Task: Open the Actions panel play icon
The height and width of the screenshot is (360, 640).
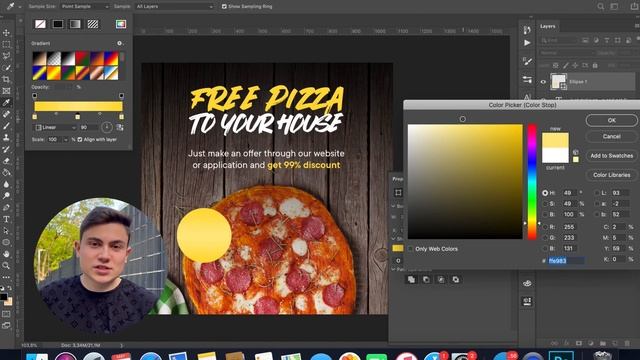Action: coord(527,42)
